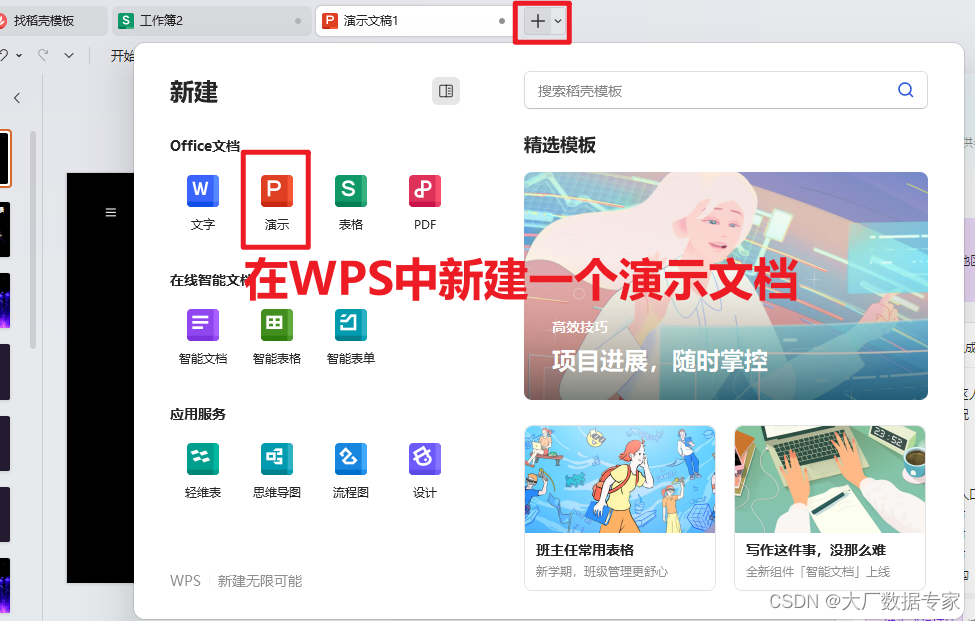The width and height of the screenshot is (975, 621).
Task: Collapse the slide panel with the left chevron
Action: [x=17, y=98]
